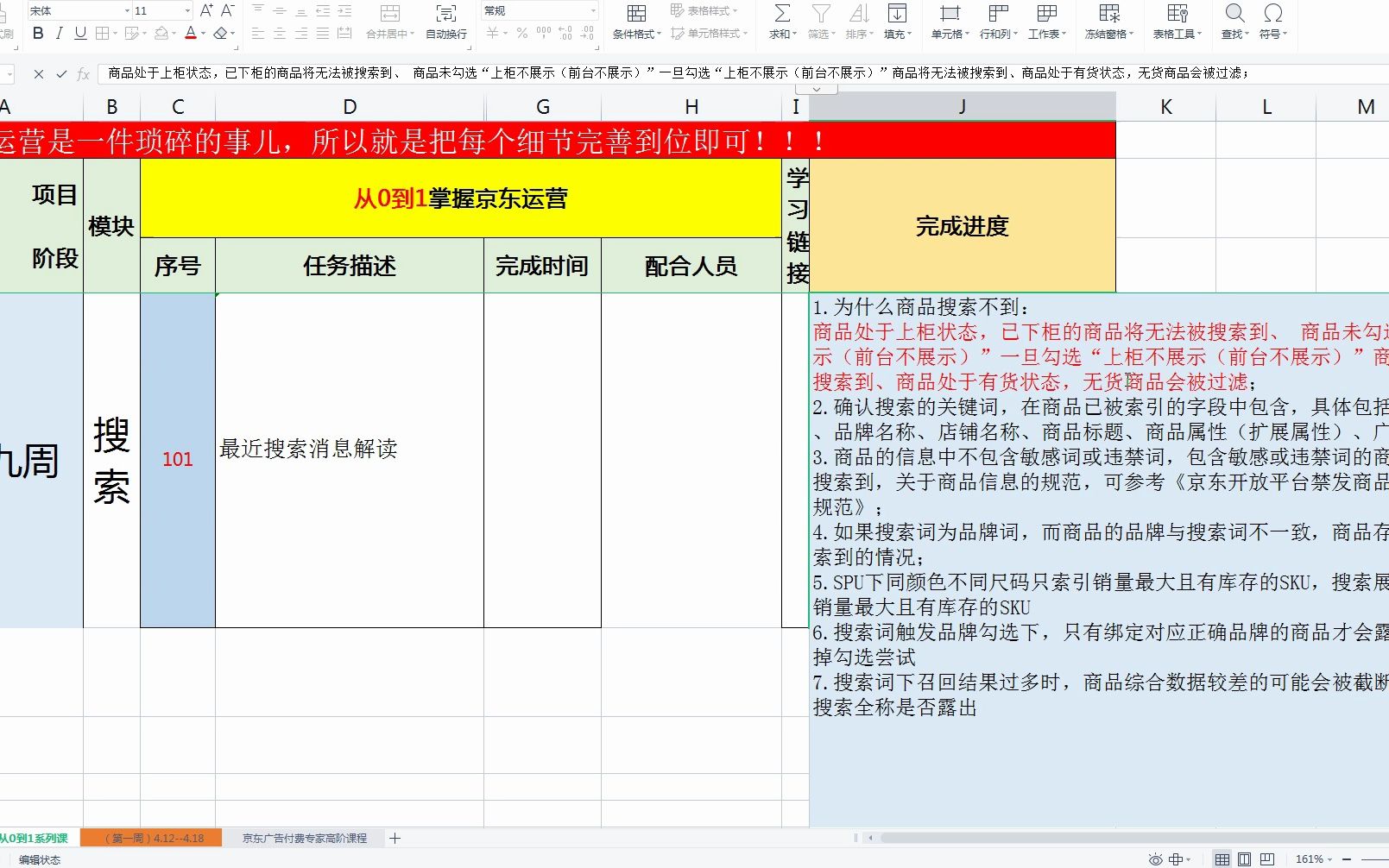Open the font name 宋体 dropdown
Viewport: 1389px width, 868px height.
pos(127,11)
